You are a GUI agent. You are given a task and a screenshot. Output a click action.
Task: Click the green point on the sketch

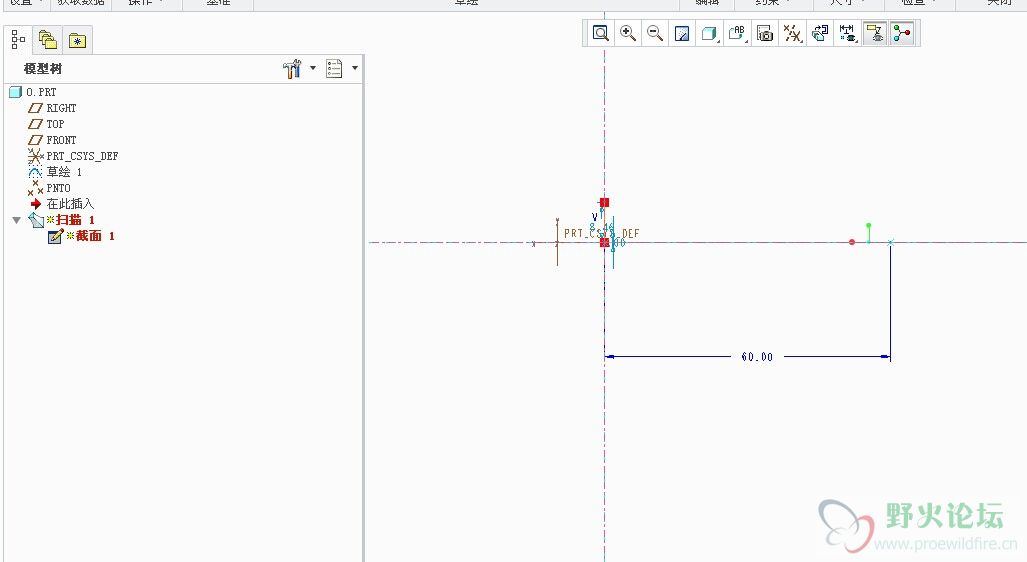pos(868,225)
